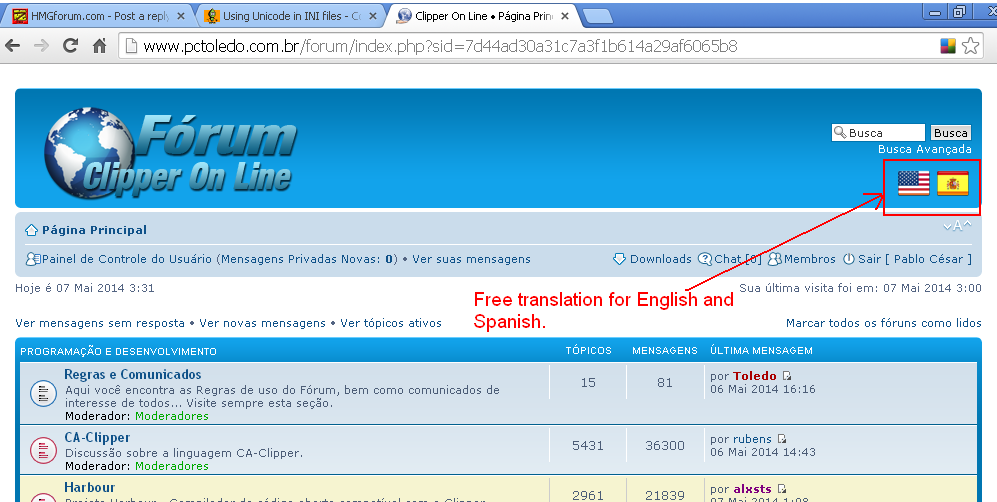
Task: Open Ver suas mensagens link
Action: (x=471, y=259)
